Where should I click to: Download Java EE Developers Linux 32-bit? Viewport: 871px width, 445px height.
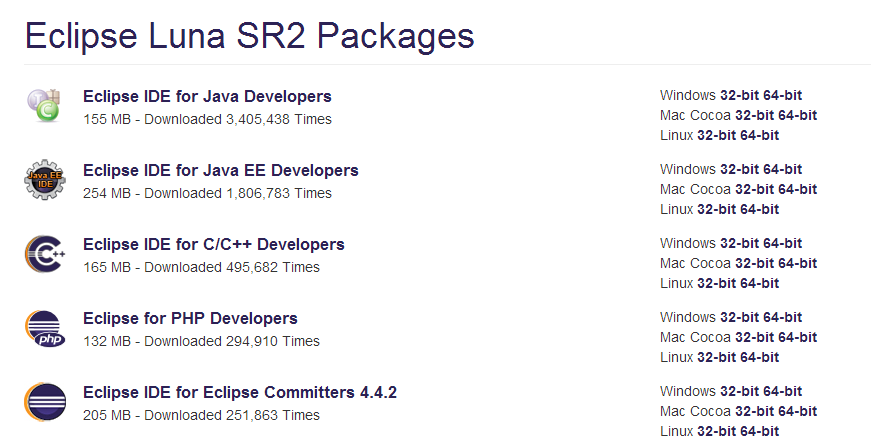716,209
